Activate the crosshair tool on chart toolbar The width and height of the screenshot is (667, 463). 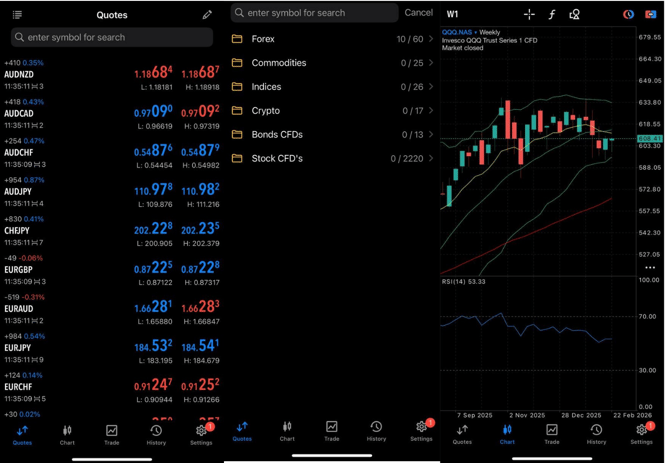(x=529, y=14)
